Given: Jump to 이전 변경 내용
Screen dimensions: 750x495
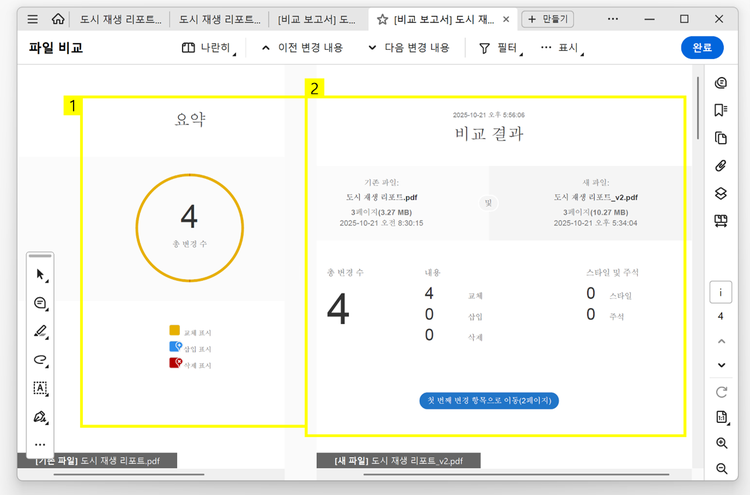Looking at the screenshot, I should click(x=302, y=48).
